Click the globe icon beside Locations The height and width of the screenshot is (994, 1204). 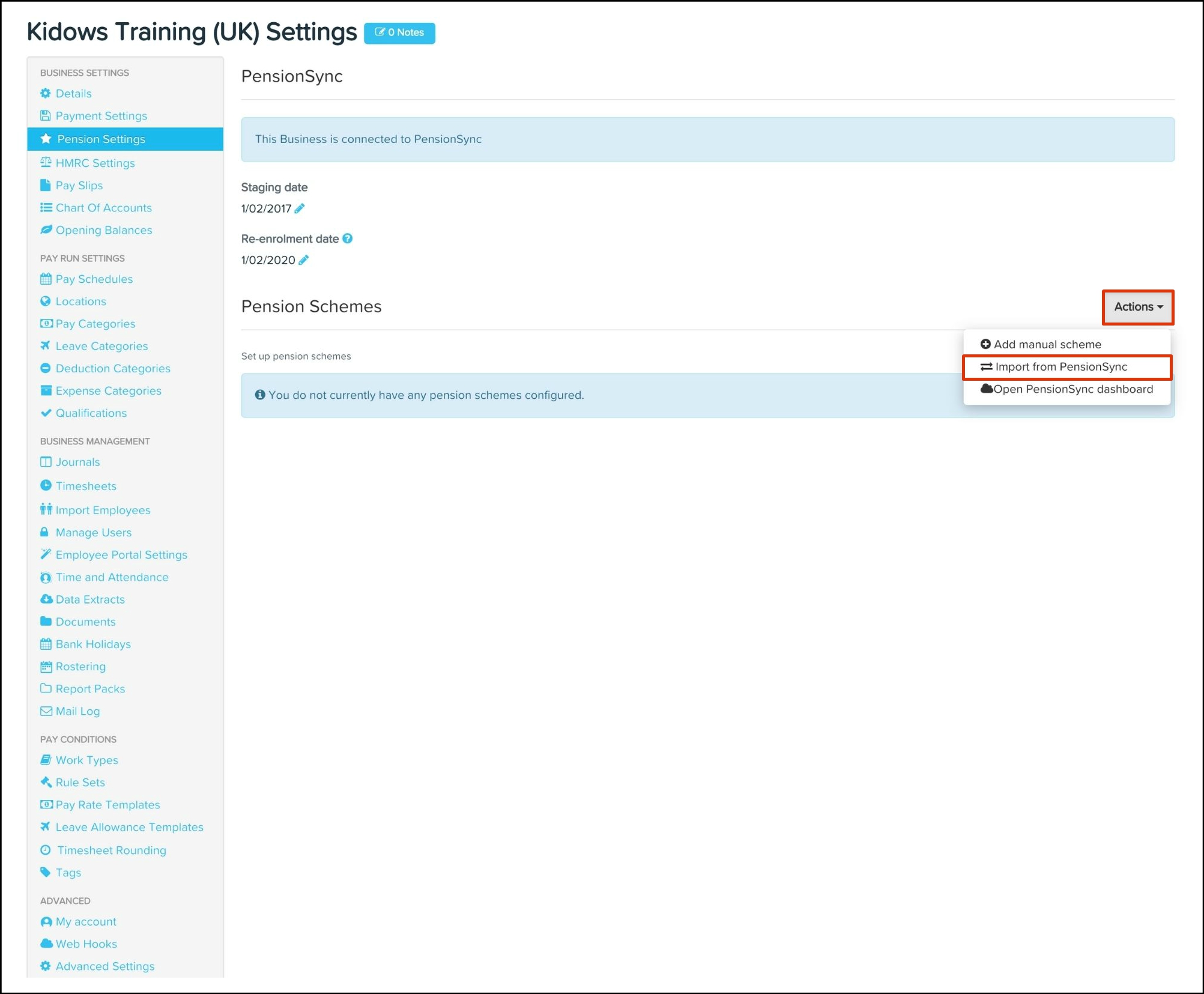pyautogui.click(x=46, y=302)
